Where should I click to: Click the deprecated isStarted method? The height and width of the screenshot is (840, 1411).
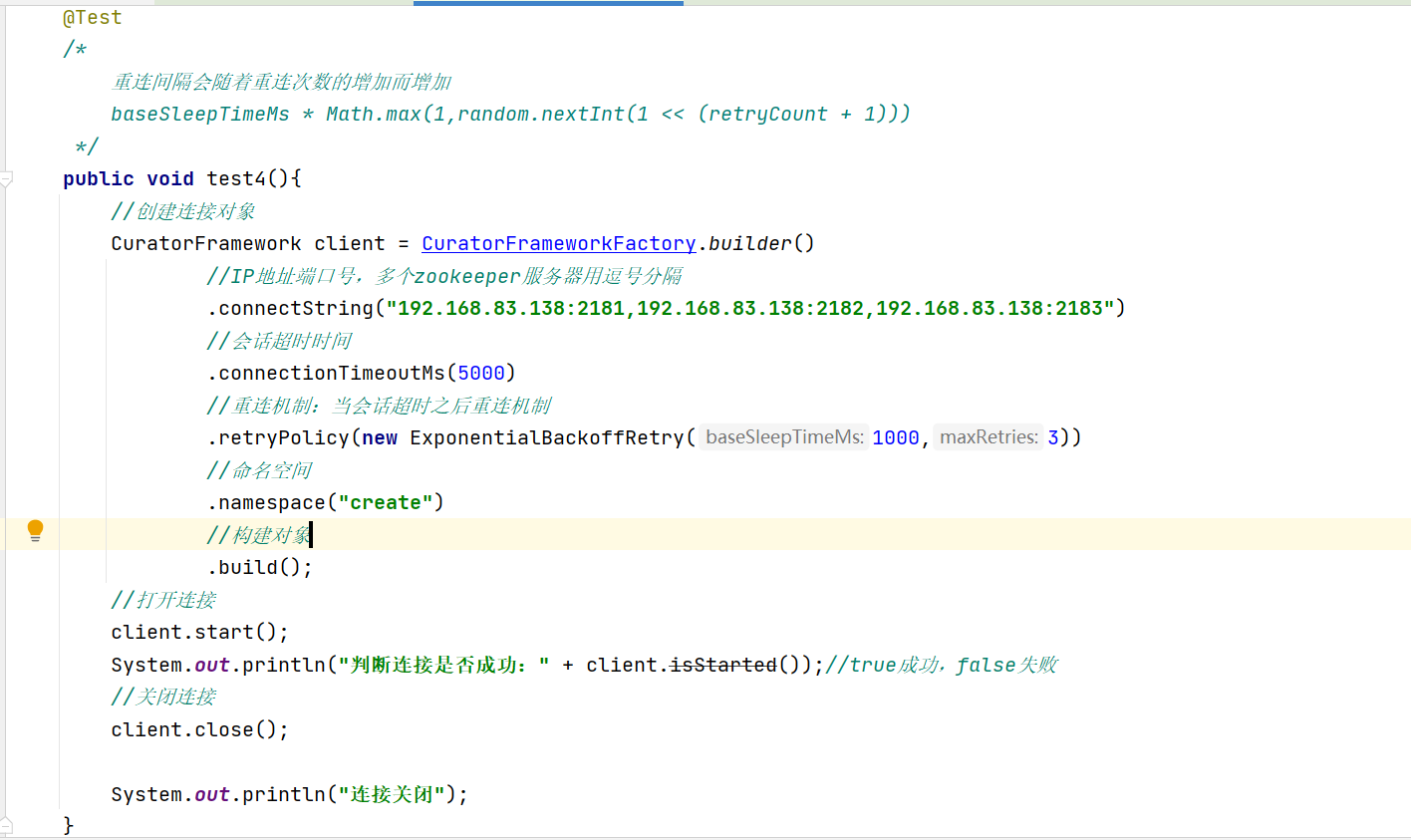coord(722,665)
